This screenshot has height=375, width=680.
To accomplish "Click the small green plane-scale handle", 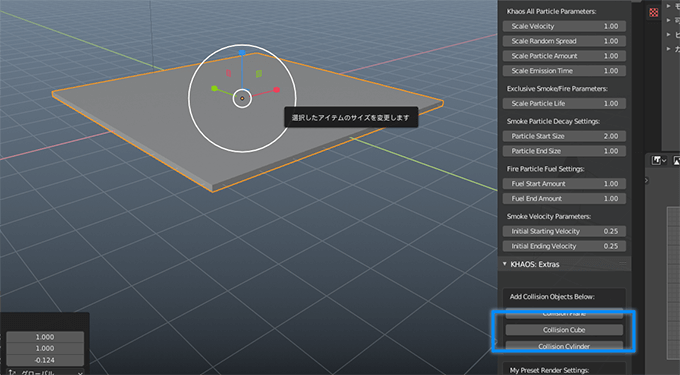I will pyautogui.click(x=259, y=74).
